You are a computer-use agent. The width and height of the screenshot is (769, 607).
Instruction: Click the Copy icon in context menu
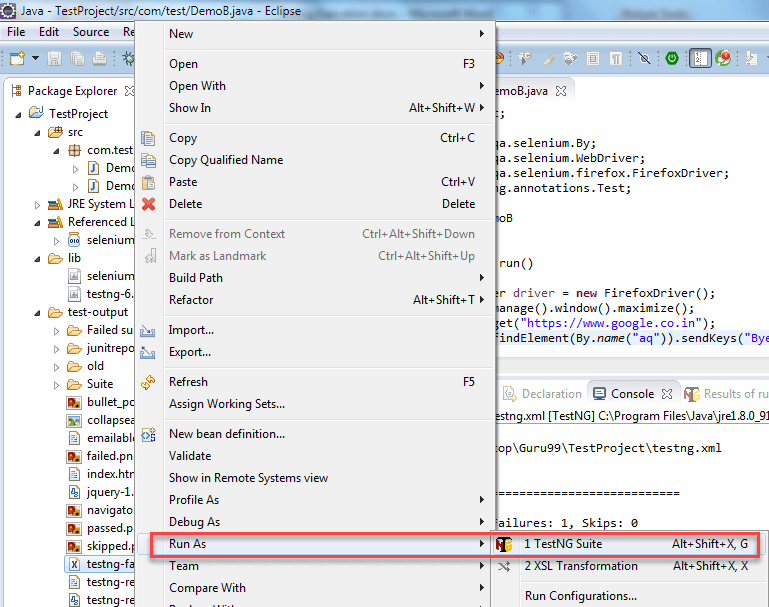point(149,138)
